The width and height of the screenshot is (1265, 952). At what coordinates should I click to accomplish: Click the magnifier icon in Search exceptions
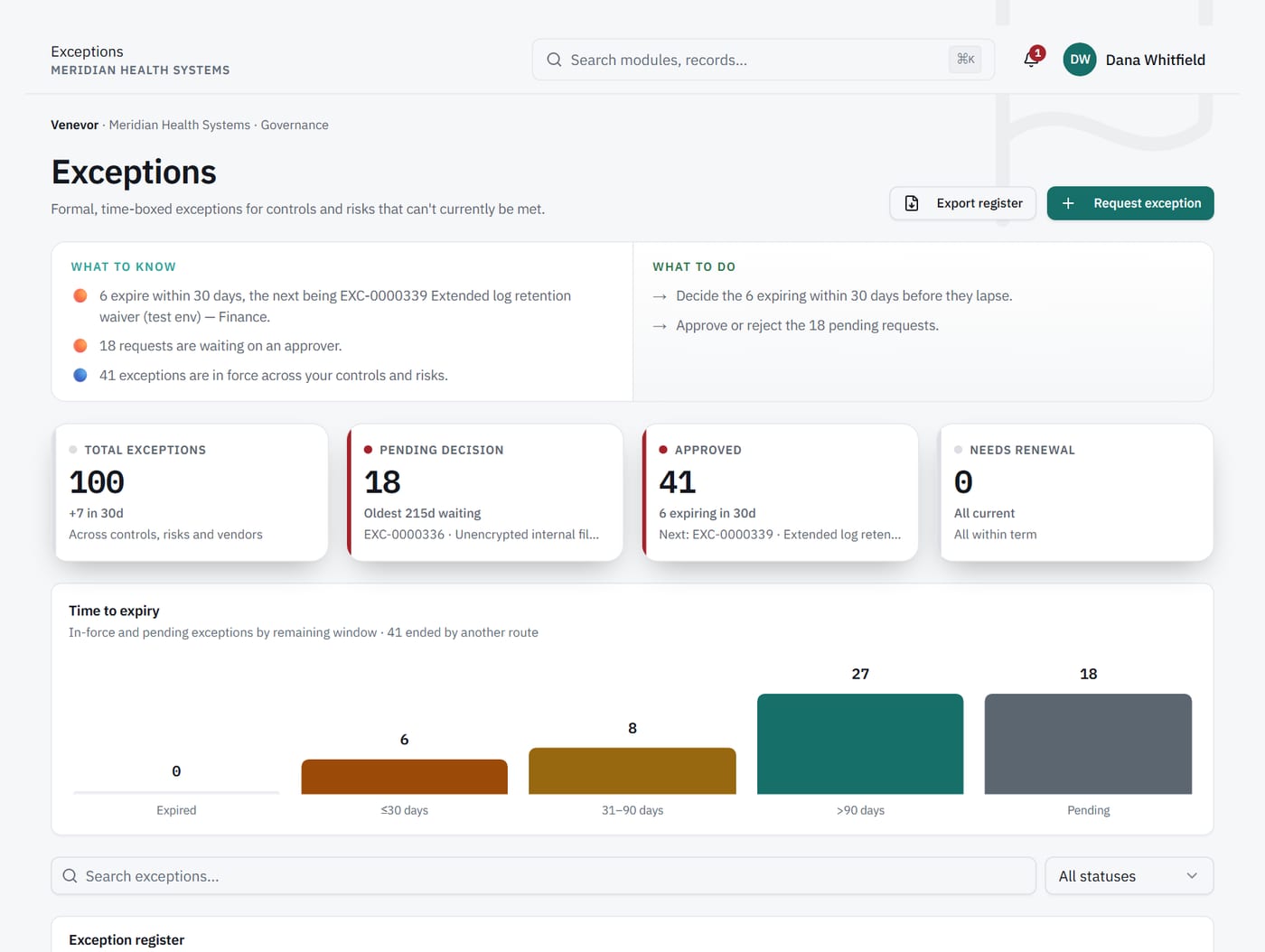[x=70, y=876]
